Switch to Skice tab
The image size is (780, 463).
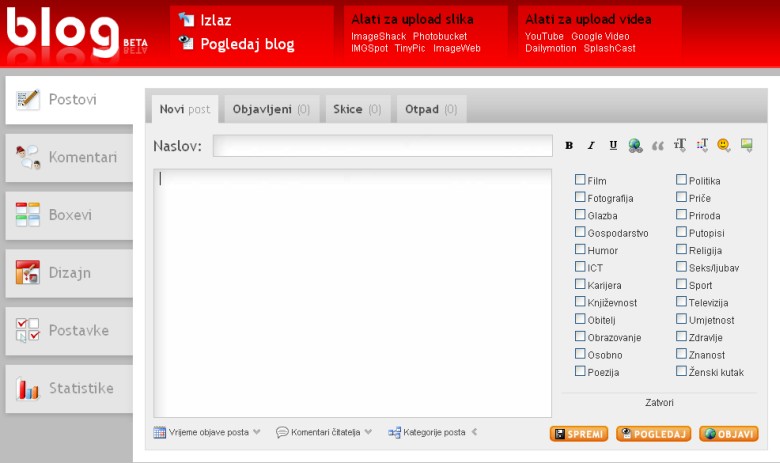(x=358, y=109)
